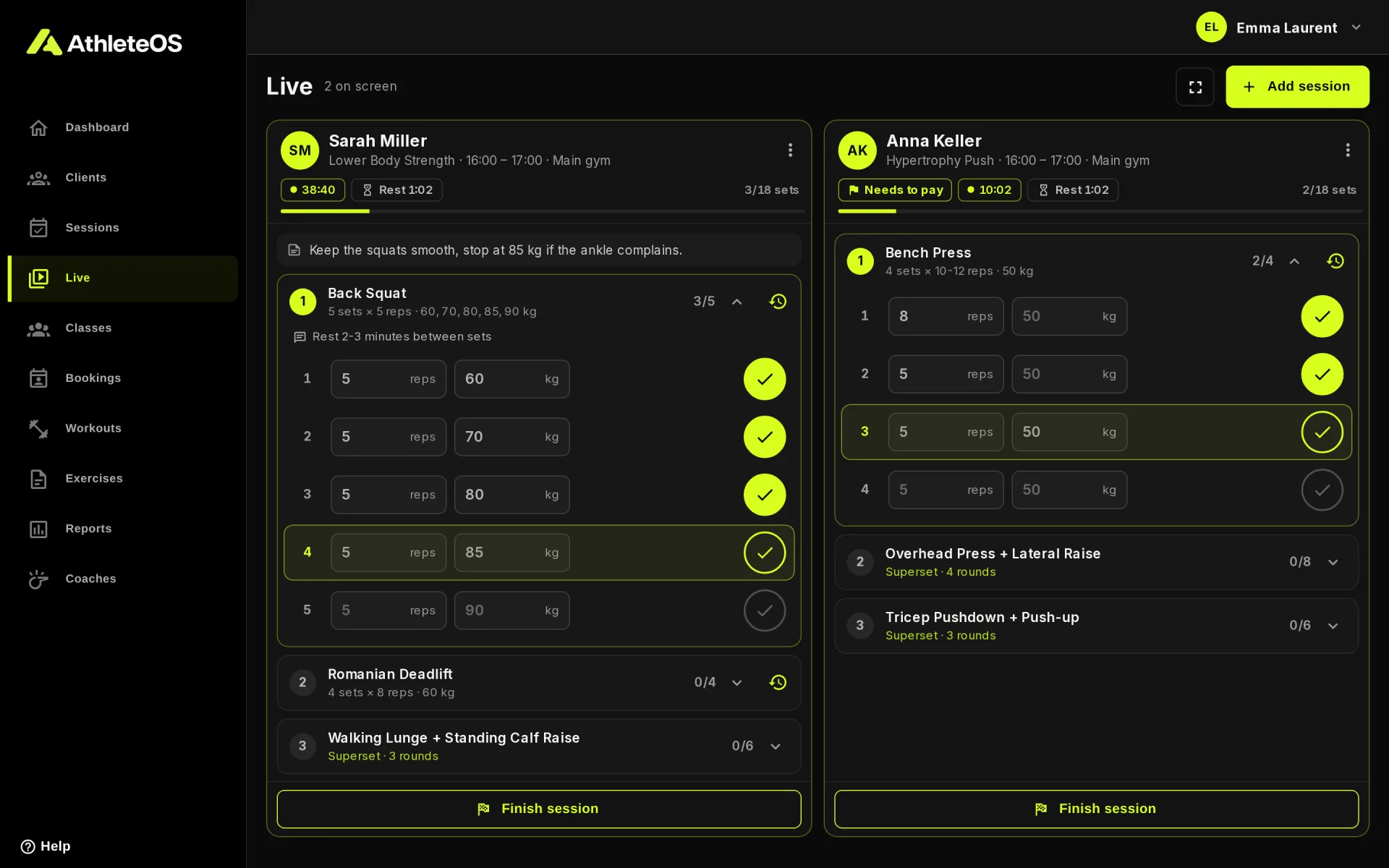Collapse the Bench Press exercise
This screenshot has height=868, width=1389.
(1294, 261)
